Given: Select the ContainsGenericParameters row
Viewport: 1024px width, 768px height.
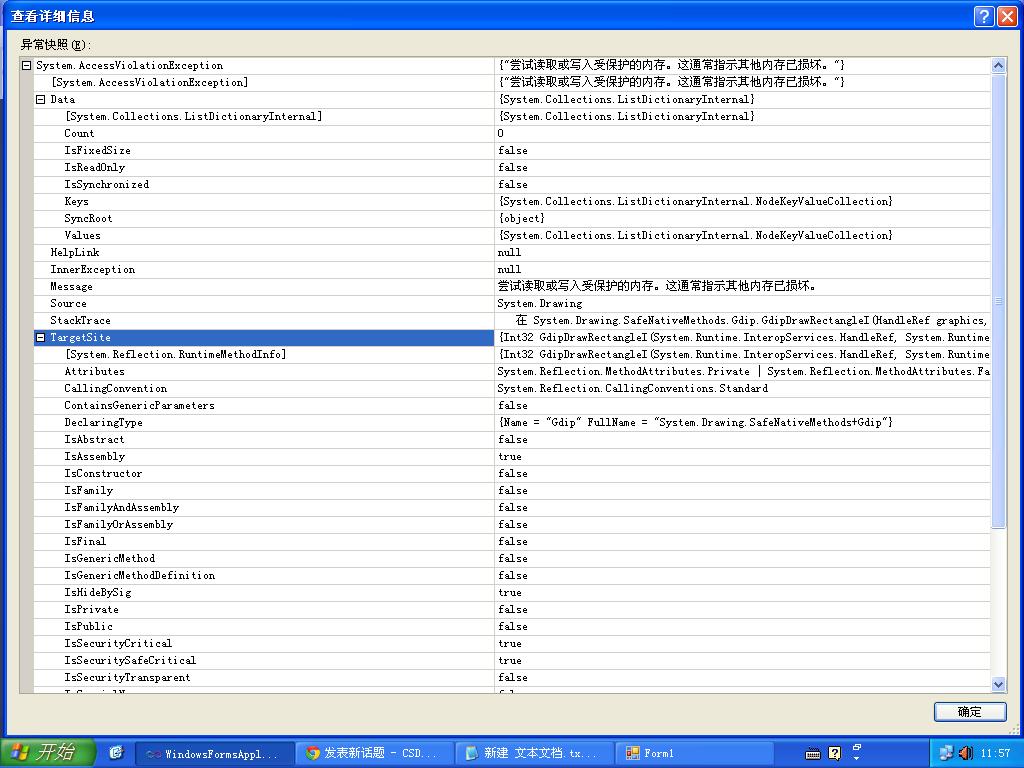Looking at the screenshot, I should click(512, 406).
